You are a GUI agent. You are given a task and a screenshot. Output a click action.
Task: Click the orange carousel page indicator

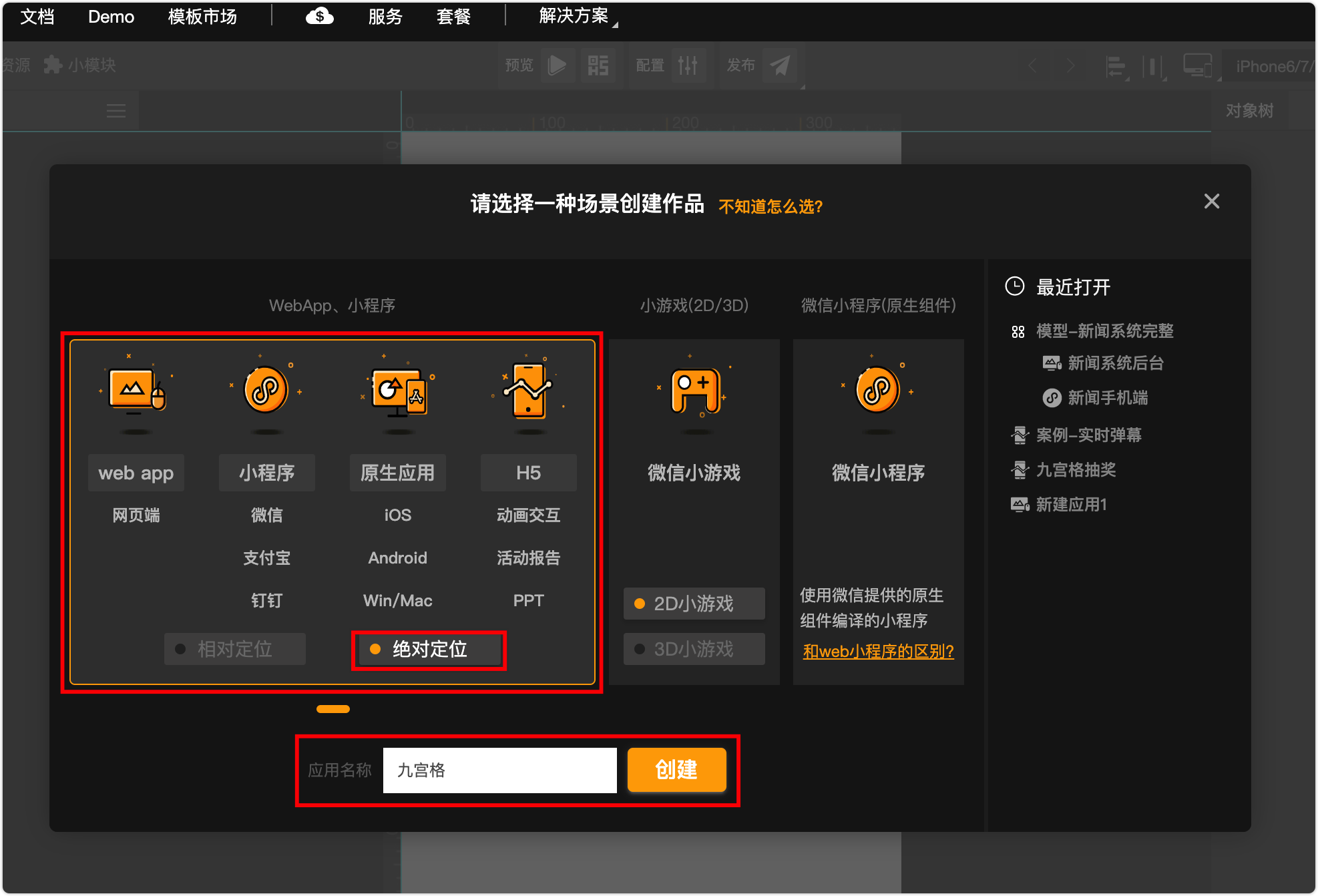pos(333,709)
